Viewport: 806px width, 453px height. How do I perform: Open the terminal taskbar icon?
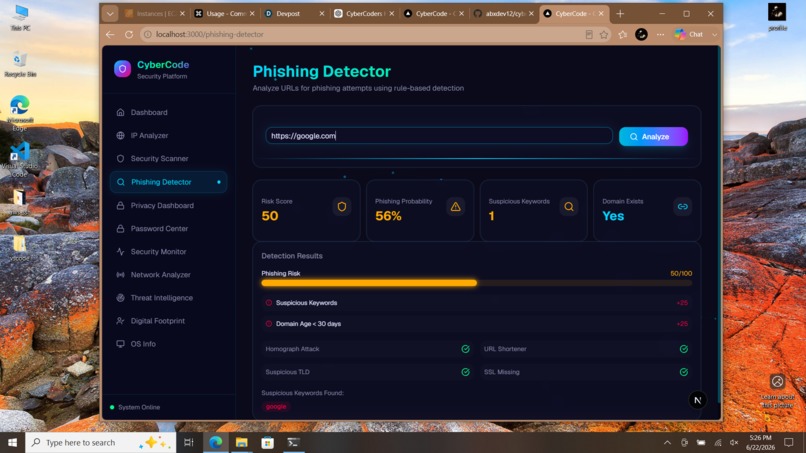coord(294,442)
